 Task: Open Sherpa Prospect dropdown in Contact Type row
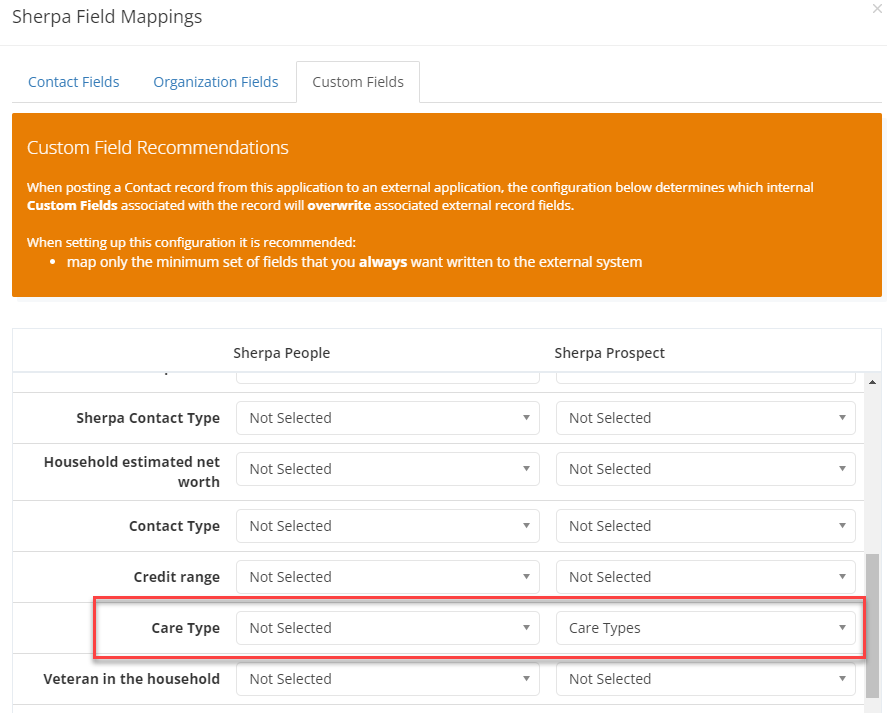(705, 526)
